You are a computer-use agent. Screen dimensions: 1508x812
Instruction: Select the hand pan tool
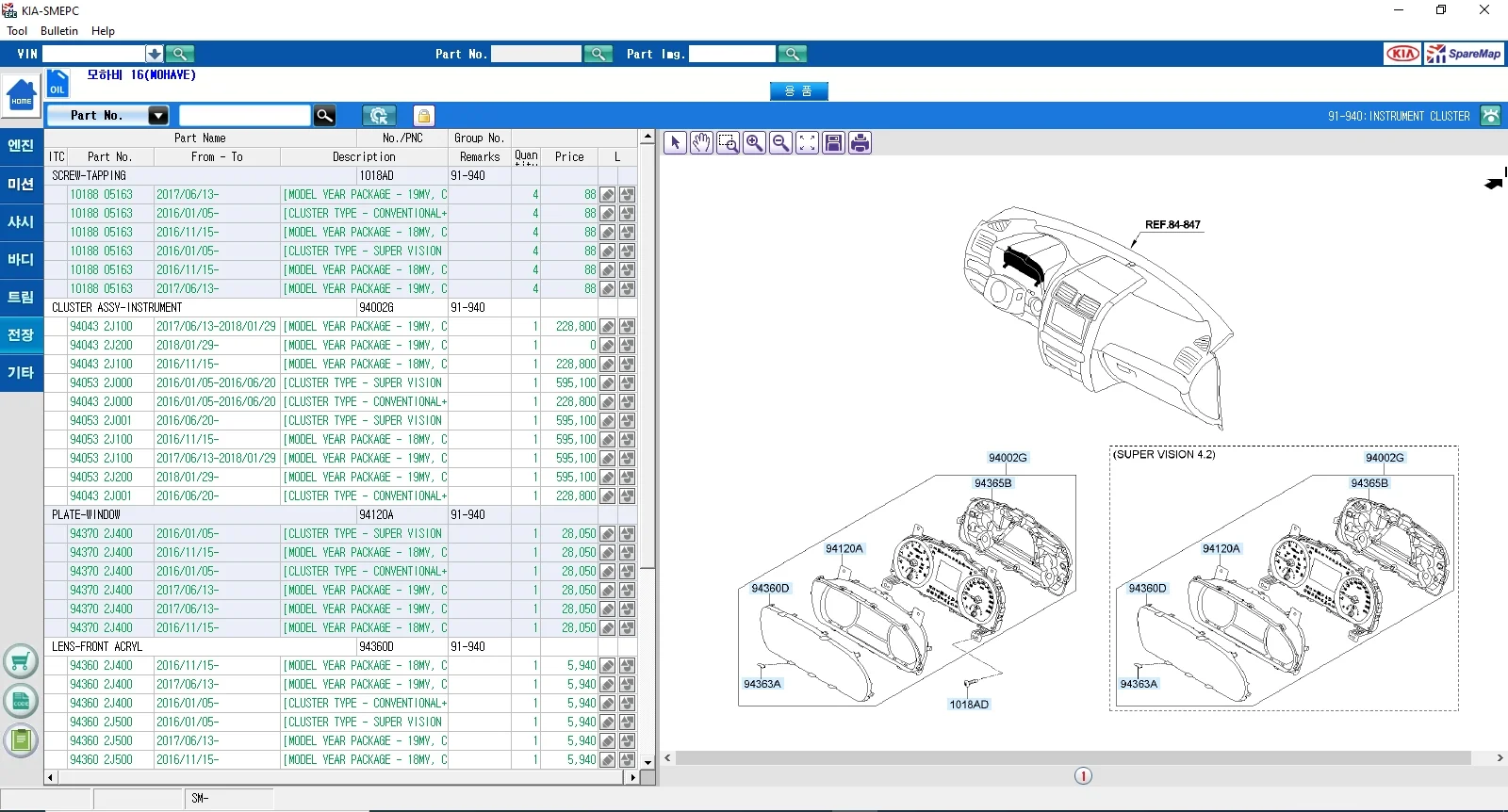tap(701, 142)
